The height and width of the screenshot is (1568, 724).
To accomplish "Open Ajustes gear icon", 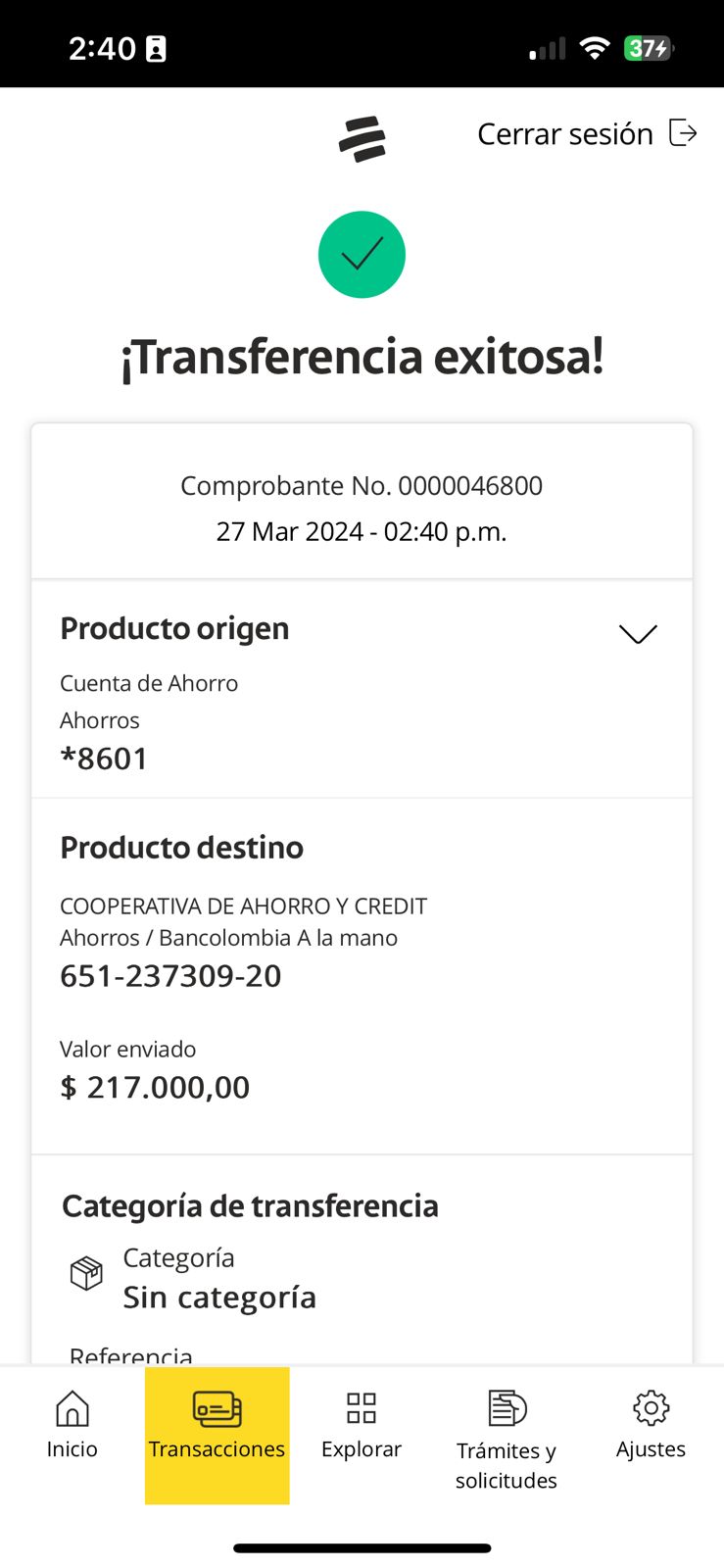I will pos(651,1408).
